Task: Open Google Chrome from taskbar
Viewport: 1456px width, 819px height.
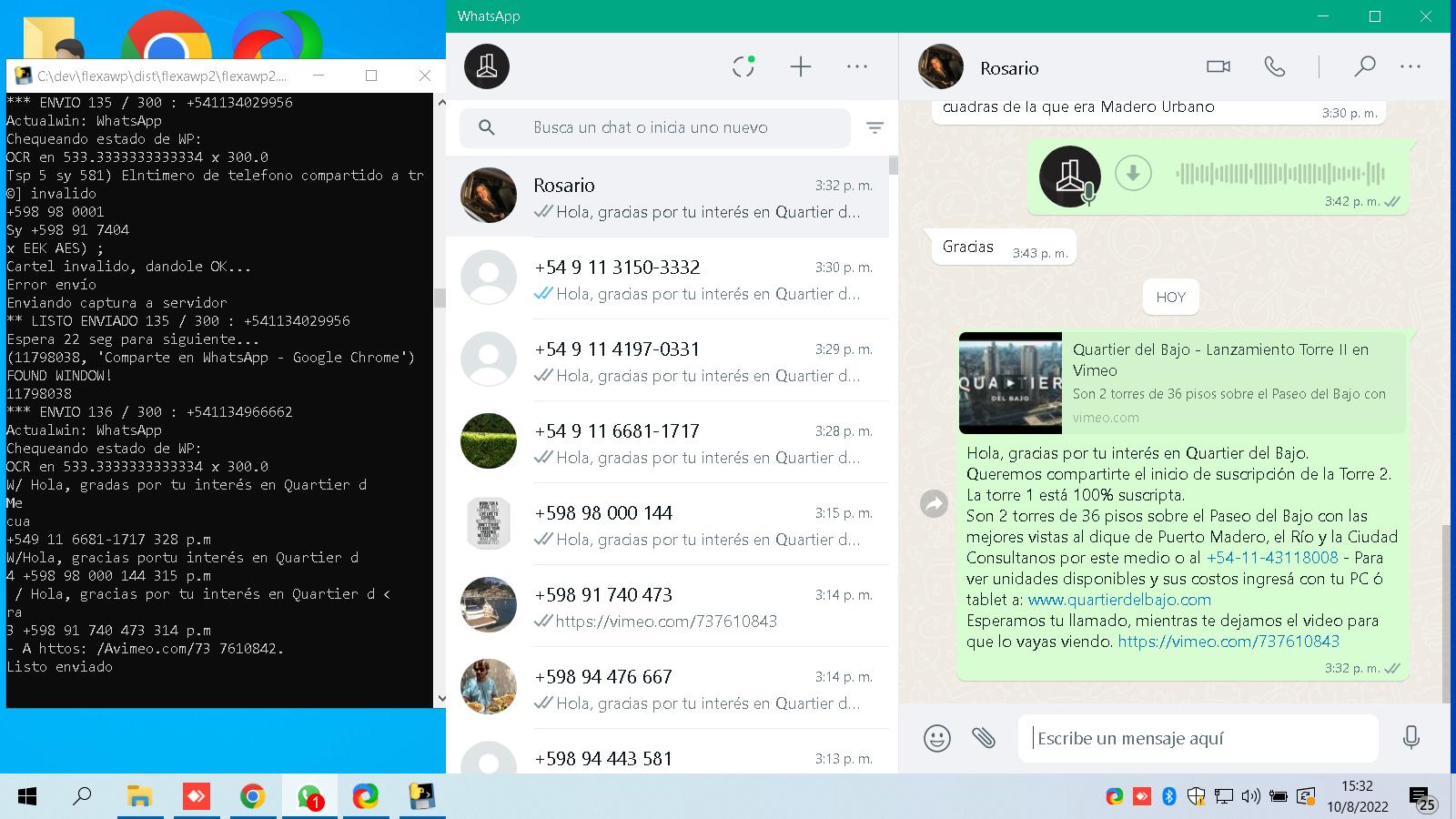Action: pos(252,797)
